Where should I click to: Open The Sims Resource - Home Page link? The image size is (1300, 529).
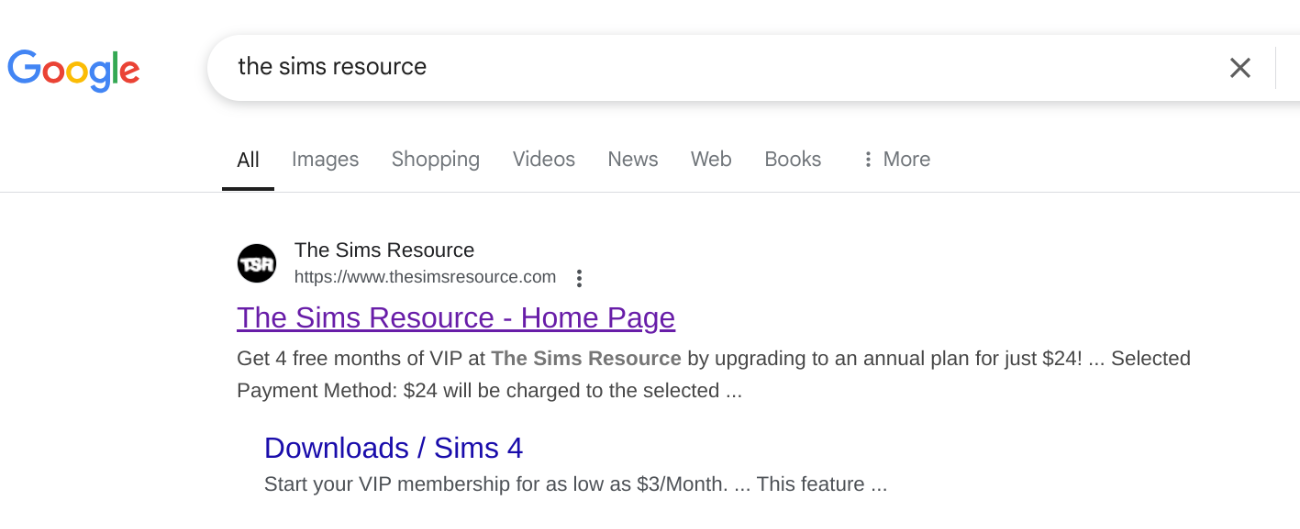tap(455, 318)
